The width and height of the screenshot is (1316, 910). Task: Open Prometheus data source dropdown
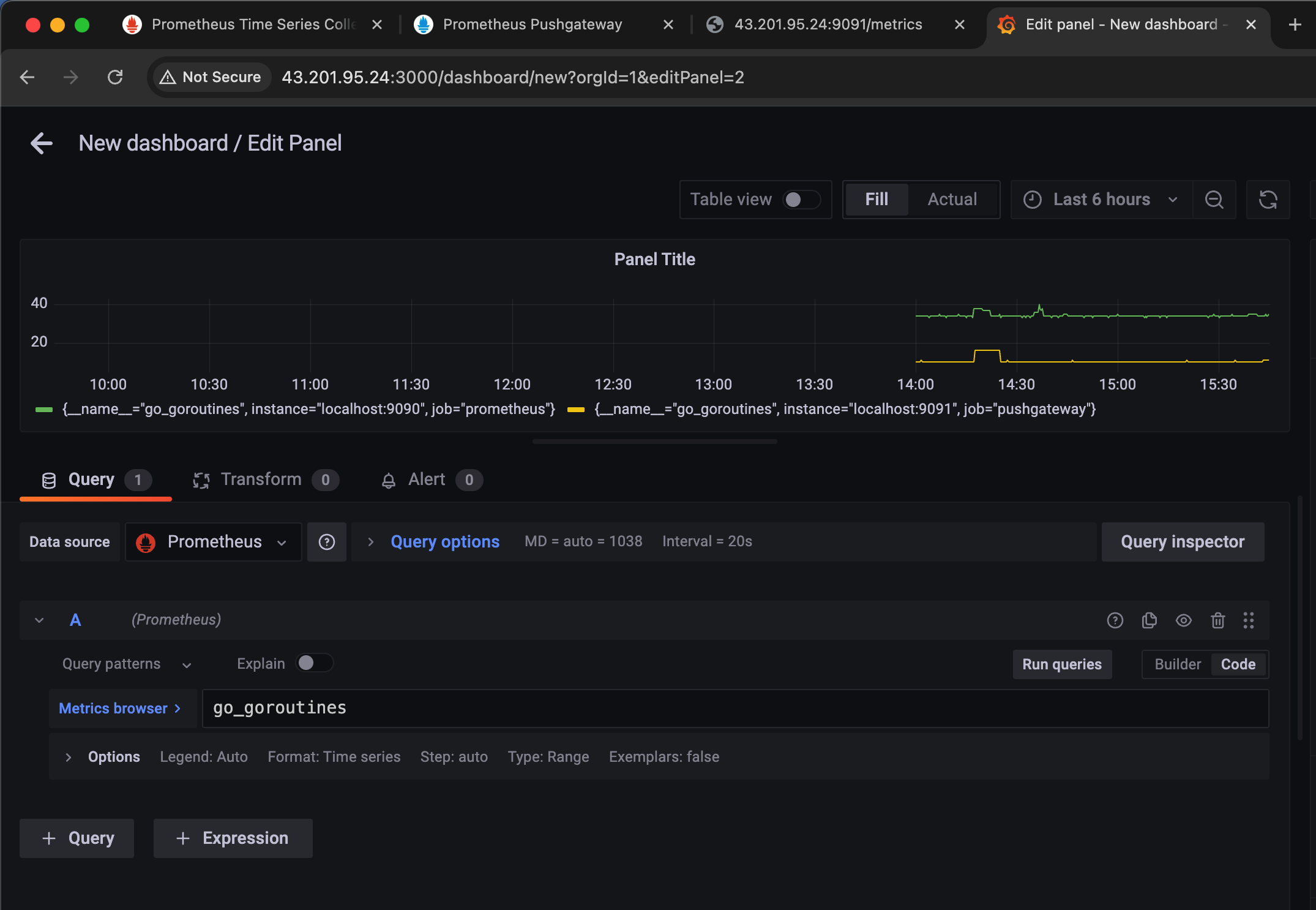tap(213, 542)
